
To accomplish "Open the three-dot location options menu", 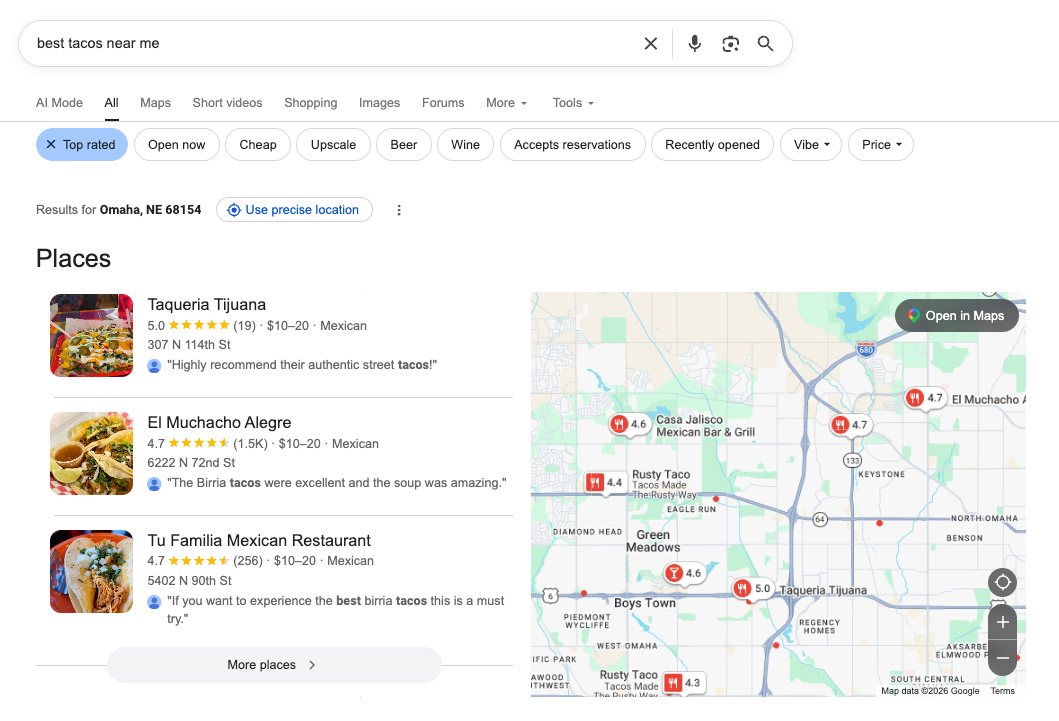I will [398, 210].
